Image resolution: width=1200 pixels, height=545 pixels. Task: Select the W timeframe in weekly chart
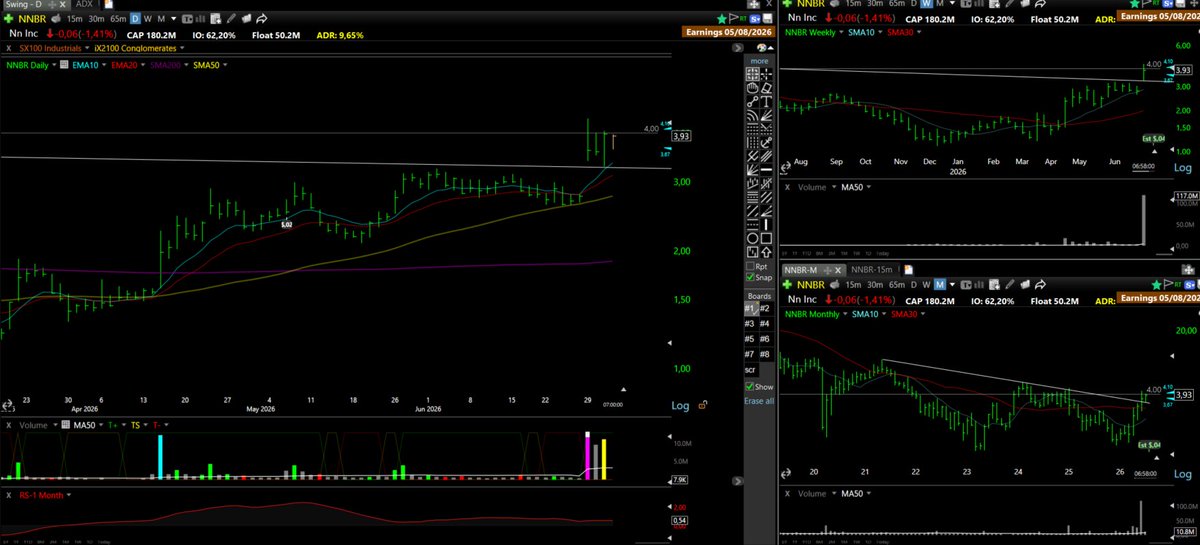click(x=927, y=4)
